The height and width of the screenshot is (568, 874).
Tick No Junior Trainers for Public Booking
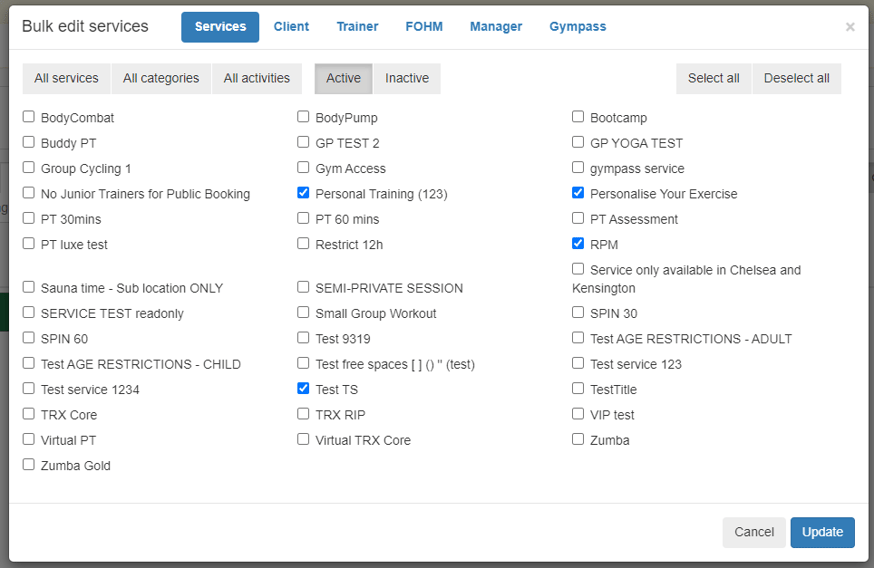point(28,193)
